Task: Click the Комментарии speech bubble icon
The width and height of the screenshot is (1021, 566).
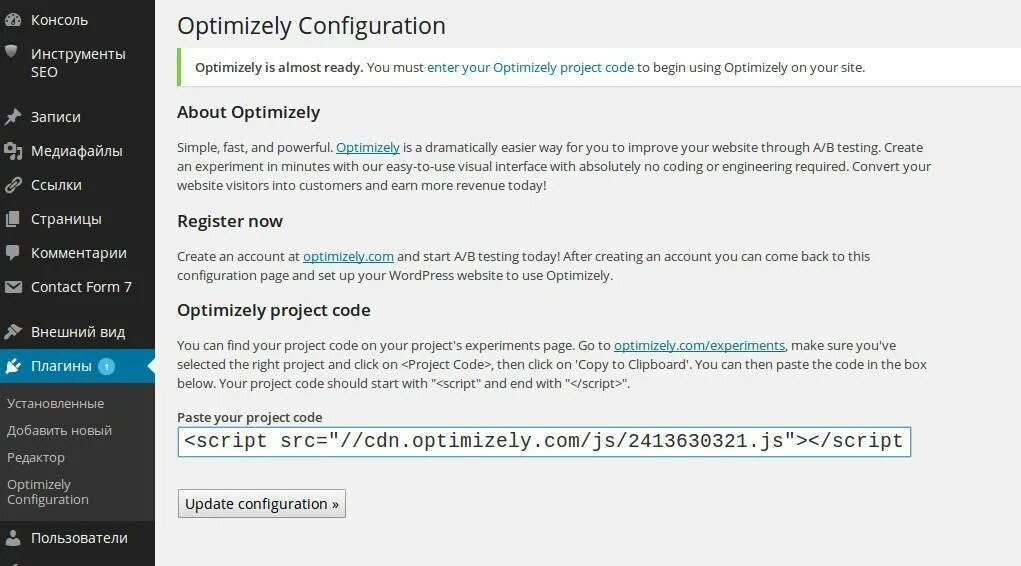Action: coord(12,253)
